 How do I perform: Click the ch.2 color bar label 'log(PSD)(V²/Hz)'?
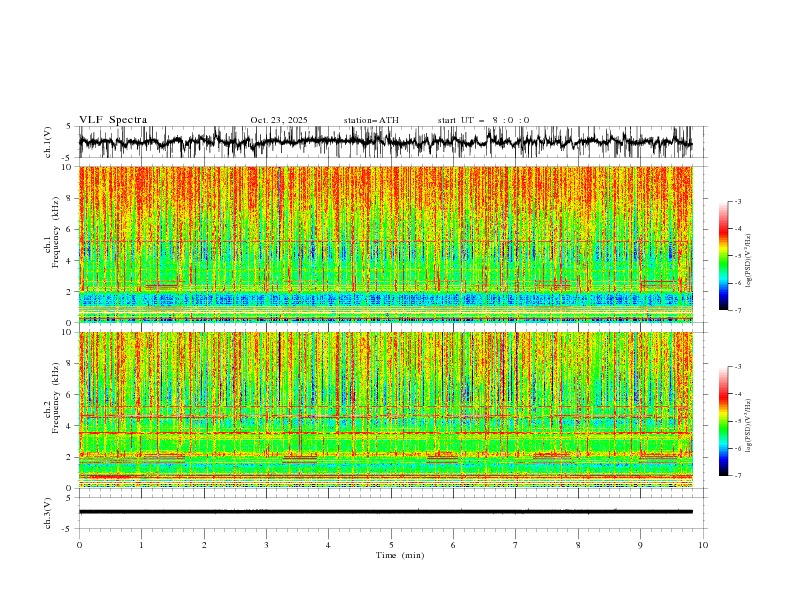(x=749, y=426)
